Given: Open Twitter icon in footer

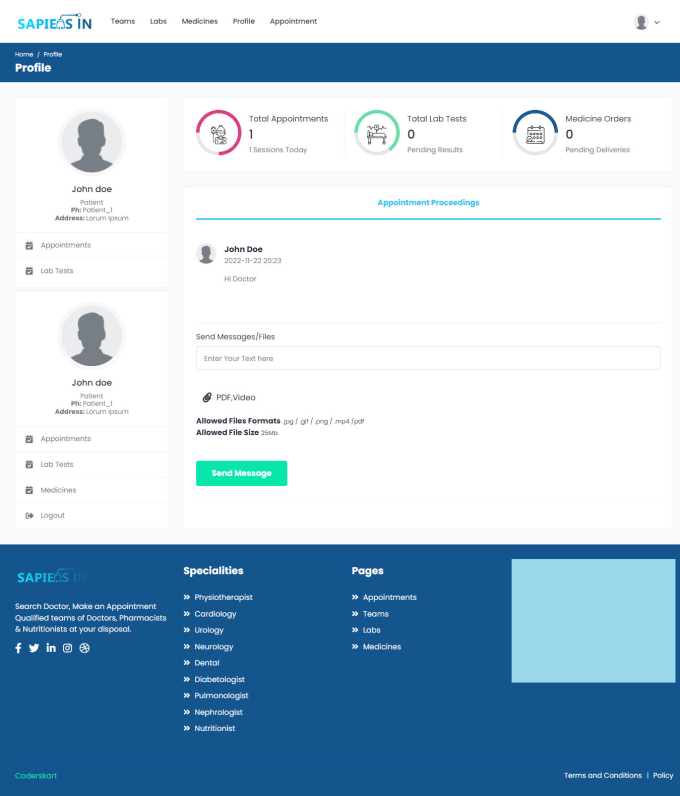Looking at the screenshot, I should [34, 648].
